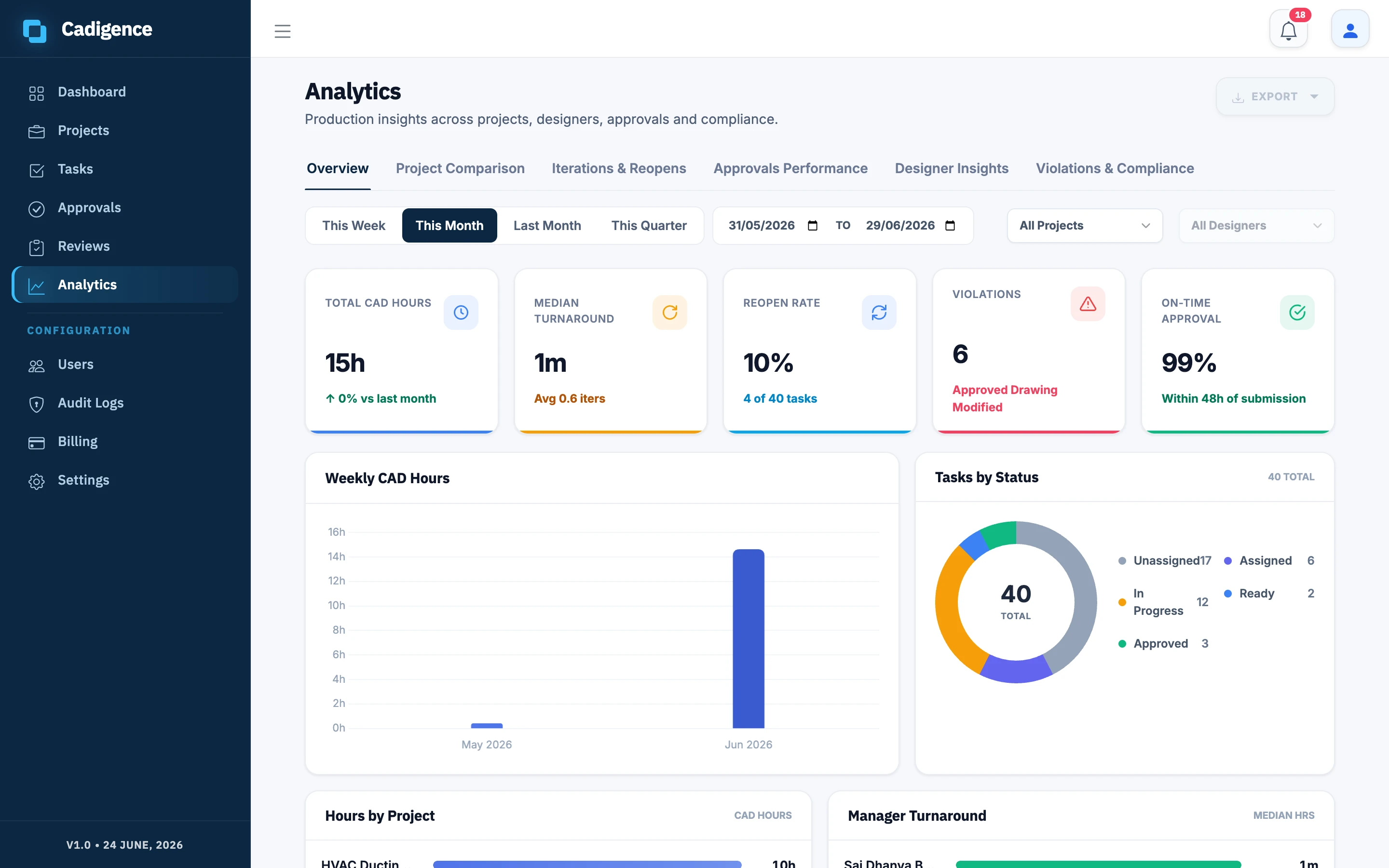Click the Jun 2026 bar in Weekly CAD Hours
Viewport: 1389px width, 868px height.
coord(749,638)
